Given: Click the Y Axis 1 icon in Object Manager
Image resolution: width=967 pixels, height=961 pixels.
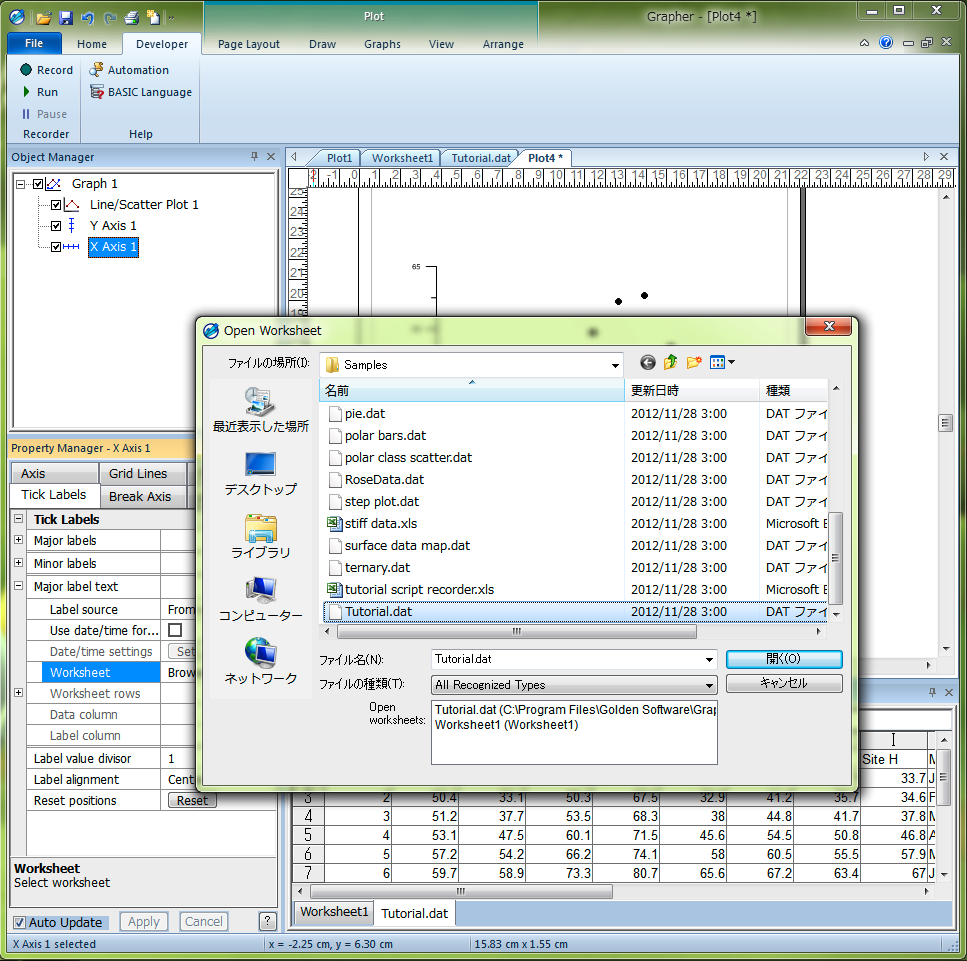Looking at the screenshot, I should (72, 226).
